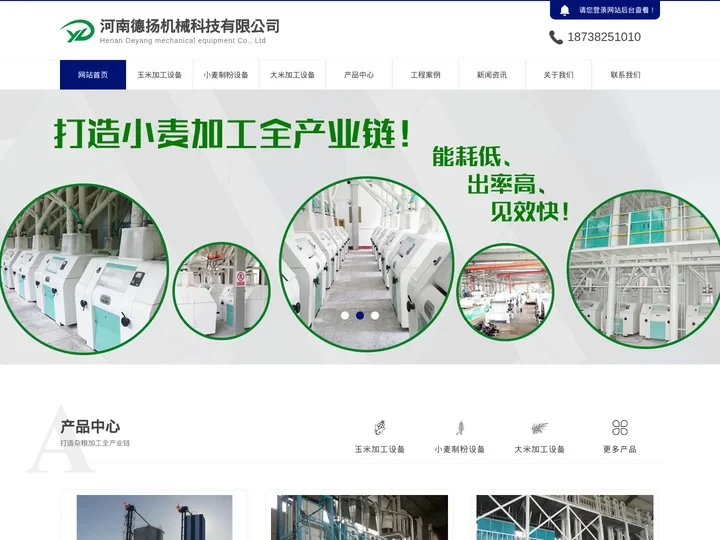Open the 玉米加工设备 navigation item
Screen dimensions: 720x540
coord(159,75)
